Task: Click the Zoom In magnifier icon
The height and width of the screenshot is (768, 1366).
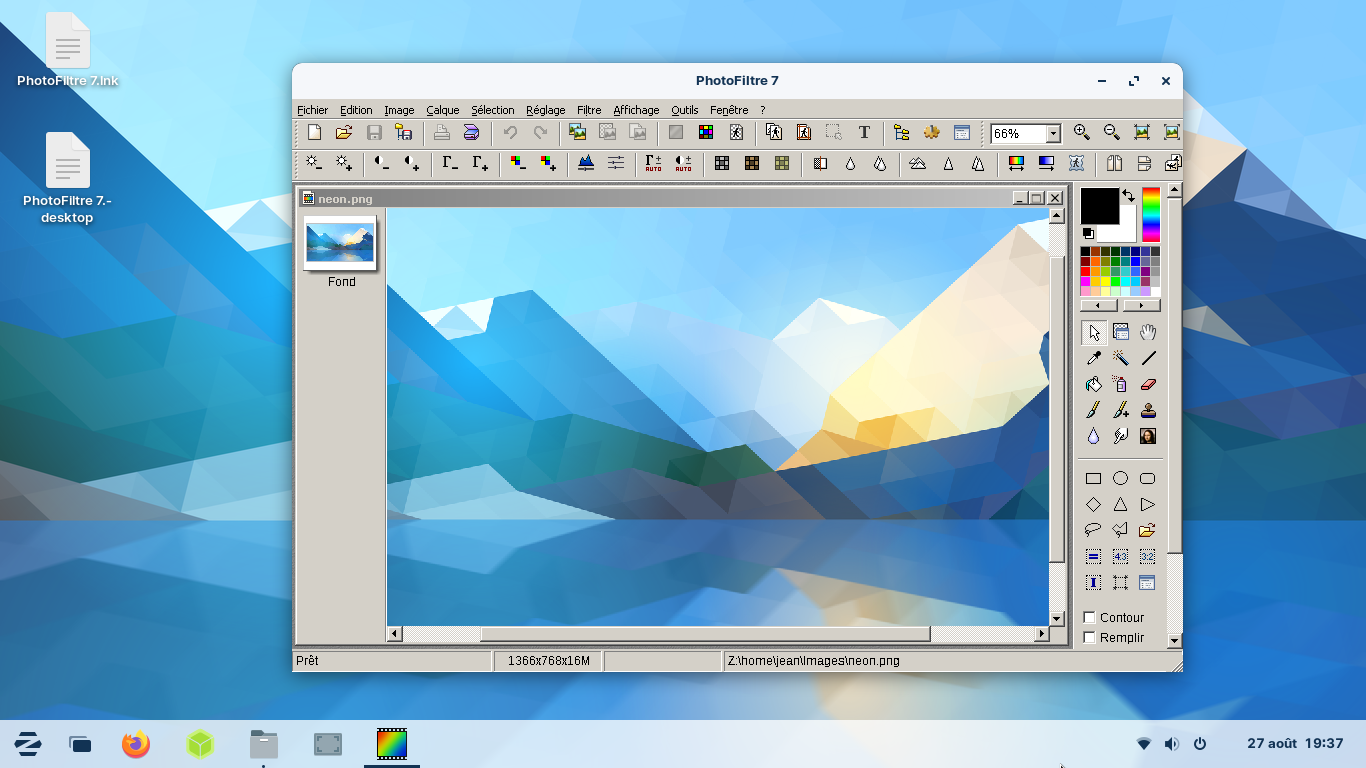Action: coord(1081,133)
